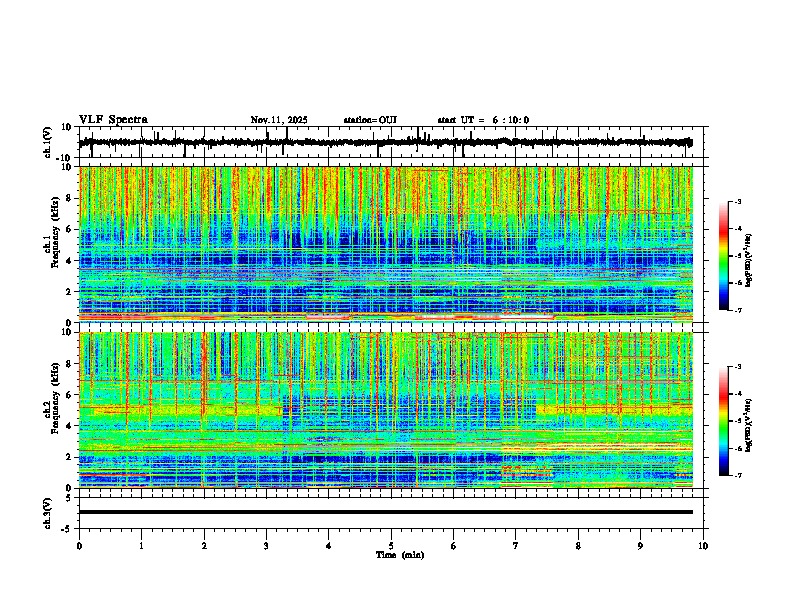Screen dimensions: 792x612
Task: Click the -7 value on ch.1 colorbar
Action: pyautogui.click(x=737, y=310)
